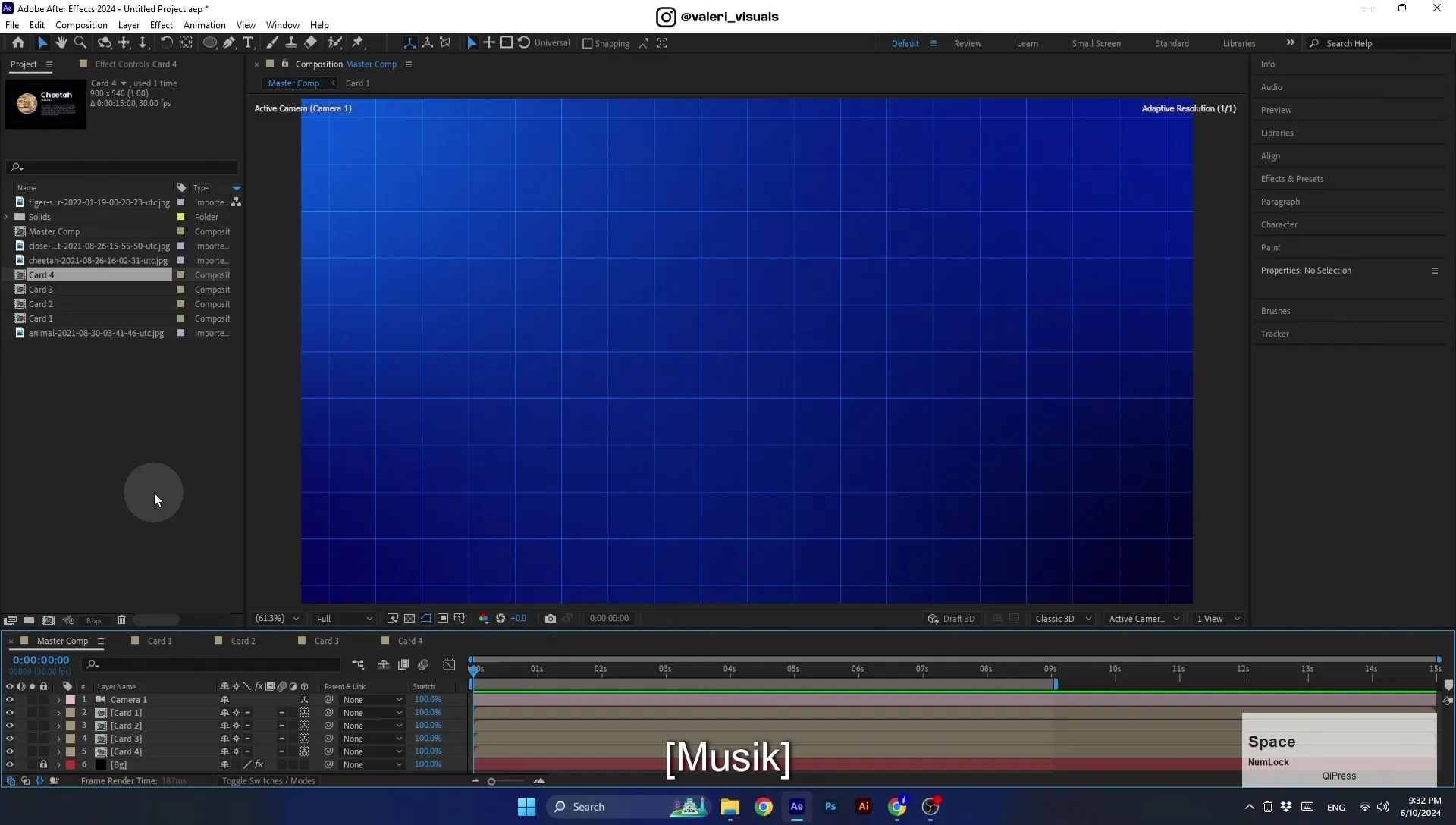1456x825 pixels.
Task: Open the Full resolution dropdown
Action: point(344,619)
